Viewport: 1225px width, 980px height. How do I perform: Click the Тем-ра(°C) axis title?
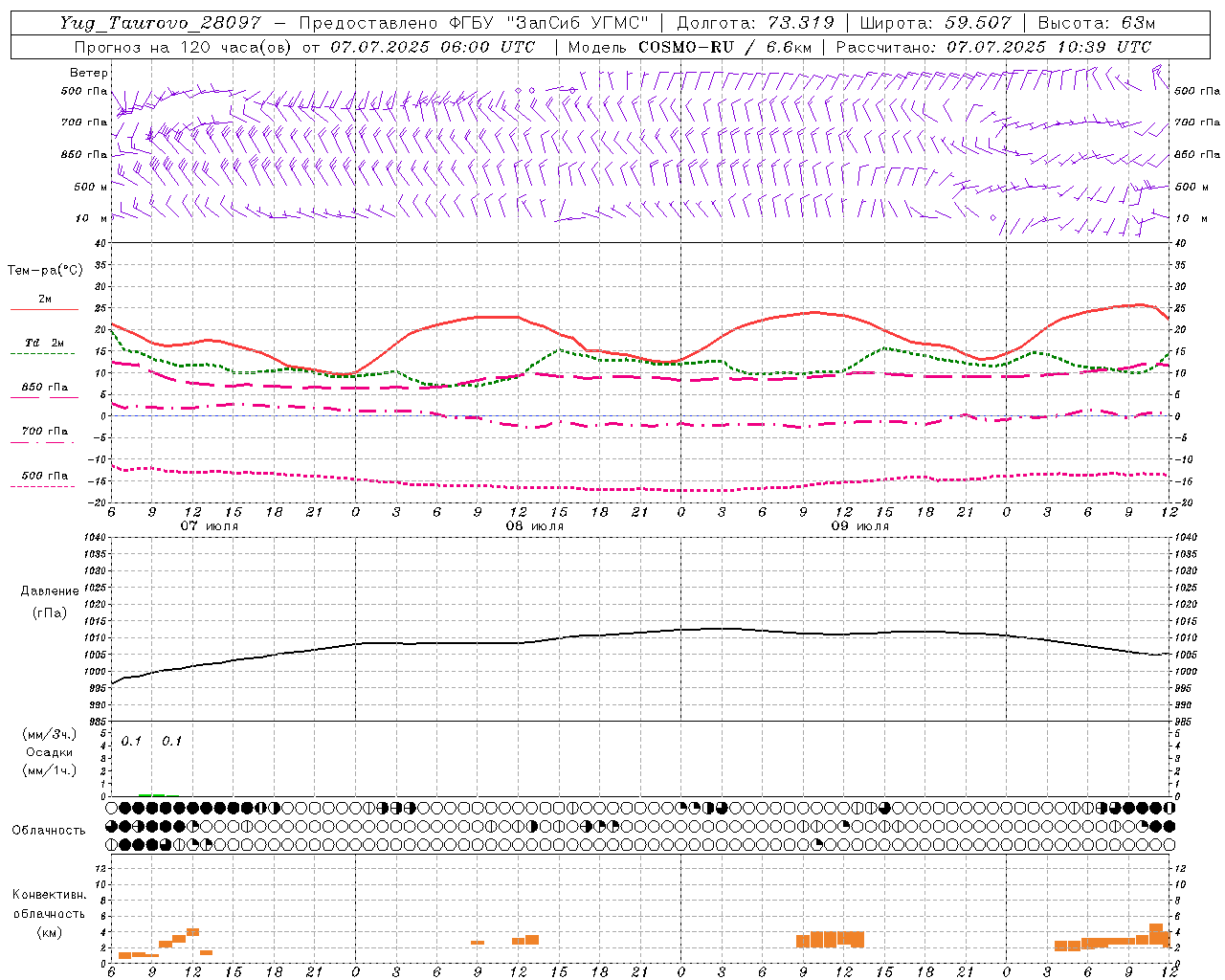pyautogui.click(x=45, y=271)
